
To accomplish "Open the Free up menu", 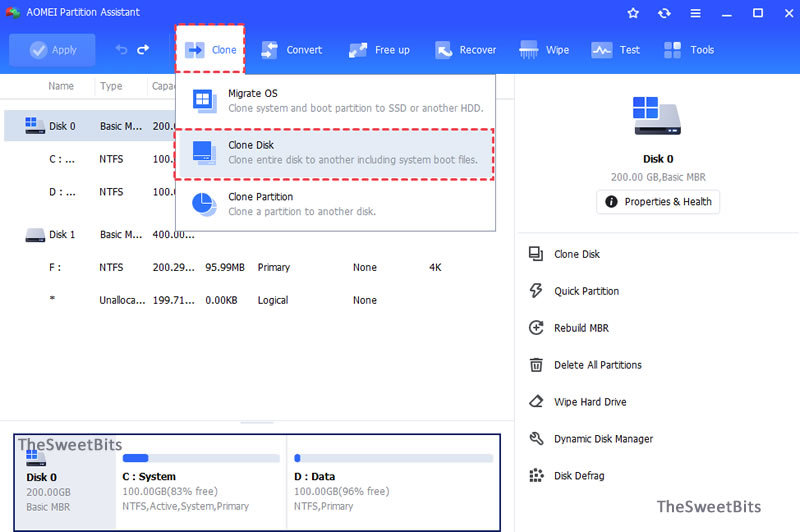I will pyautogui.click(x=379, y=50).
